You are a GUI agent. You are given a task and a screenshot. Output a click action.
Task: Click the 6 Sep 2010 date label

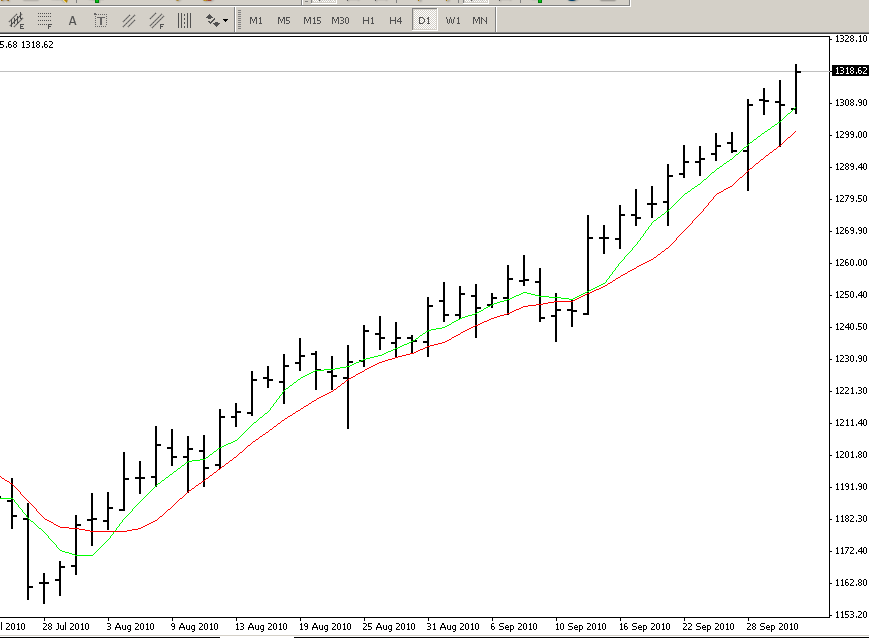tap(514, 626)
